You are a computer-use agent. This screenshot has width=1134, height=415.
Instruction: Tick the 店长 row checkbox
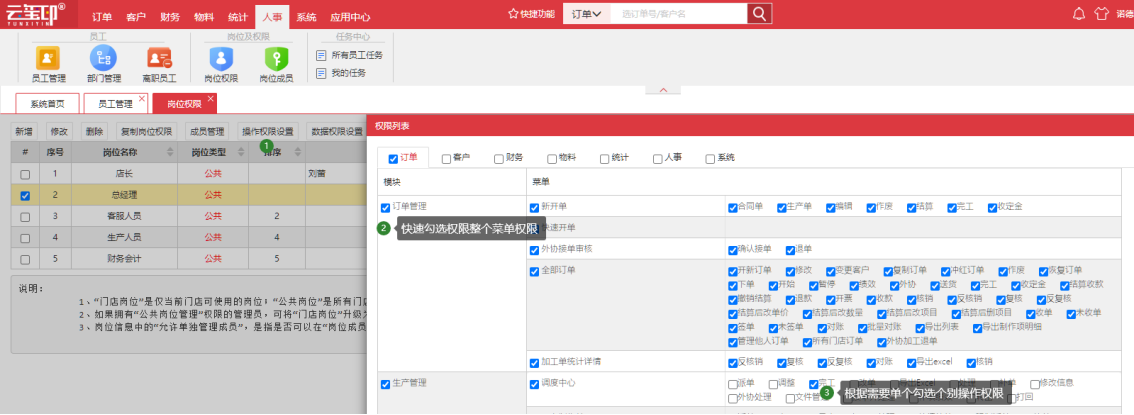tap(25, 174)
